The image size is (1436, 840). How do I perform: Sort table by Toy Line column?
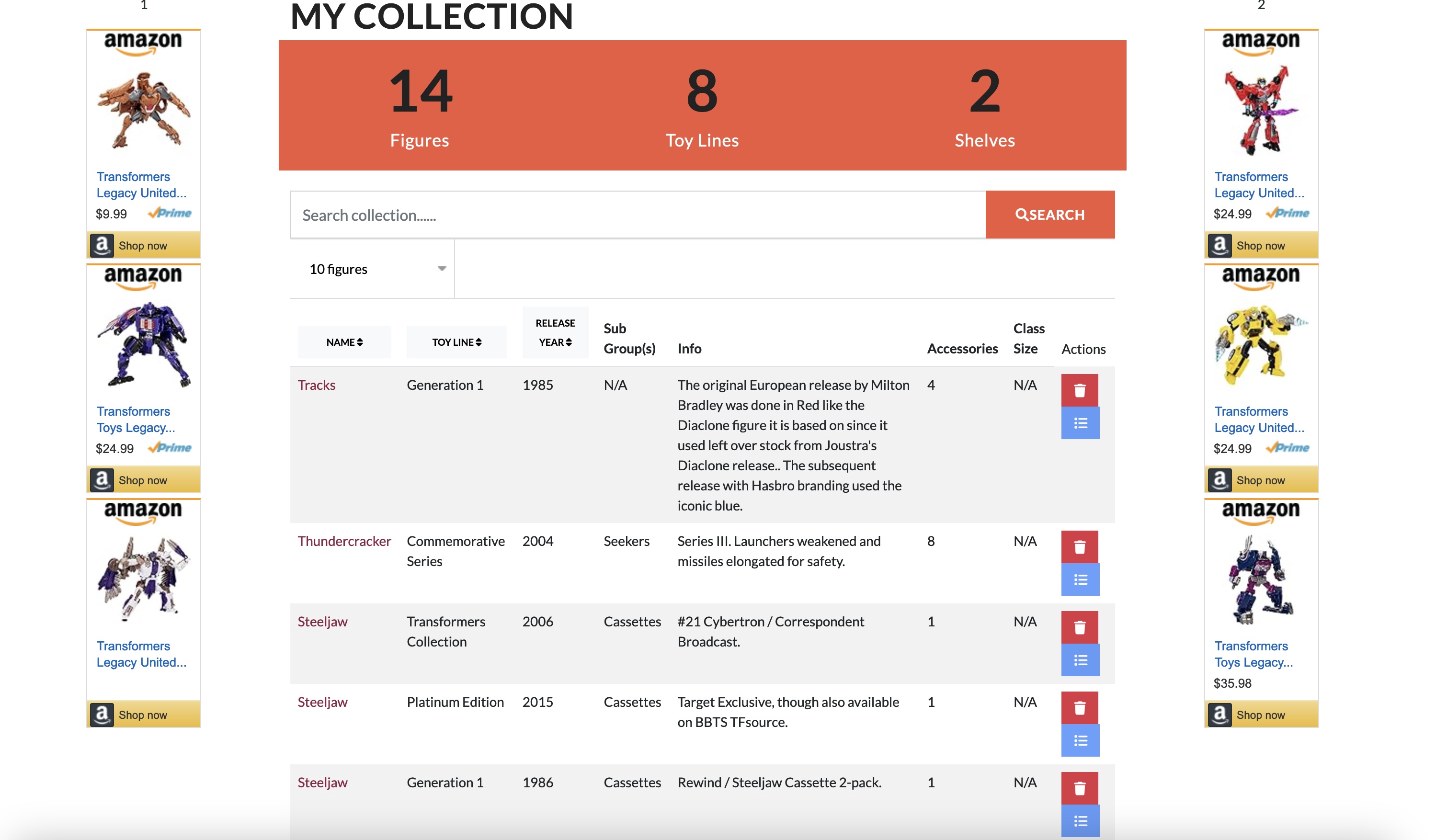456,342
